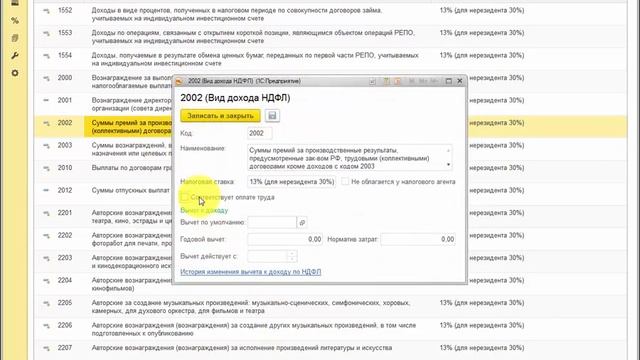Click the Вычет к доходу group header
This screenshot has width=640, height=360.
pyautogui.click(x=204, y=211)
